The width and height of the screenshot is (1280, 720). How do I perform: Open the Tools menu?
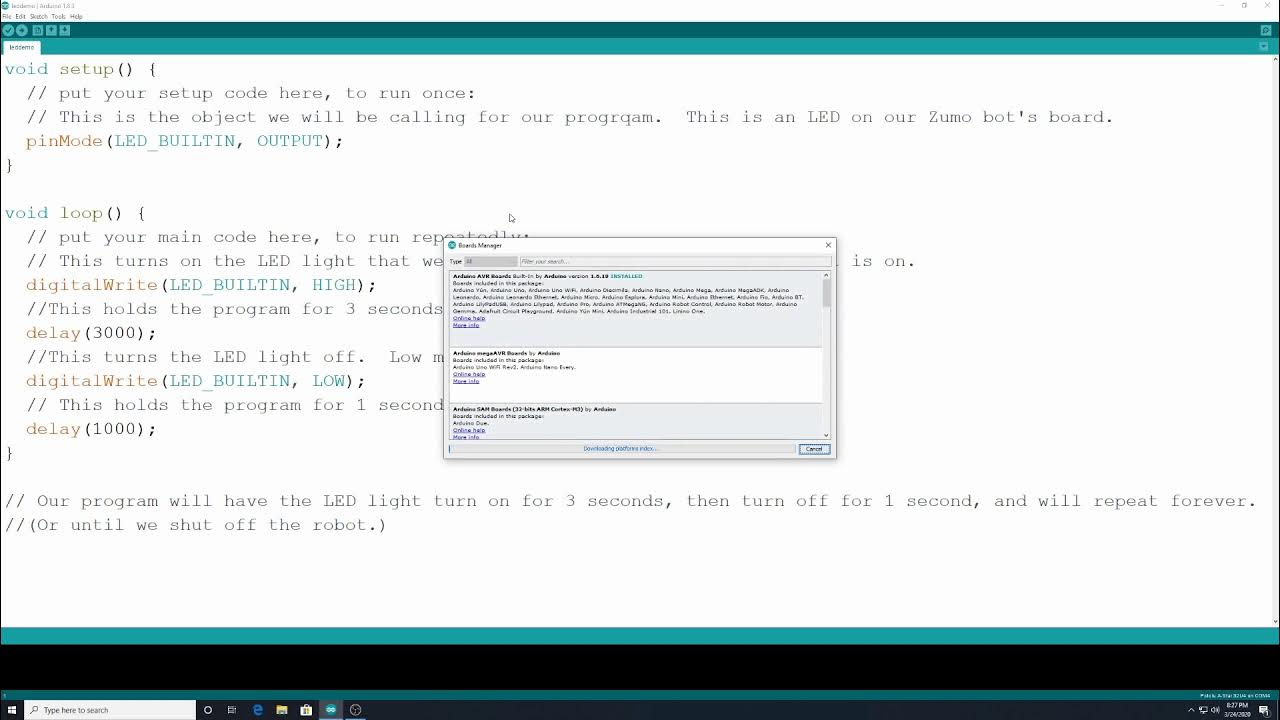point(58,16)
